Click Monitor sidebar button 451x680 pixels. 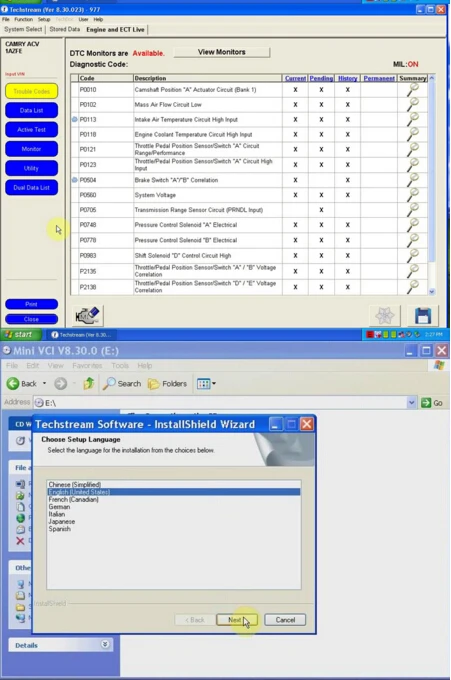[31, 149]
